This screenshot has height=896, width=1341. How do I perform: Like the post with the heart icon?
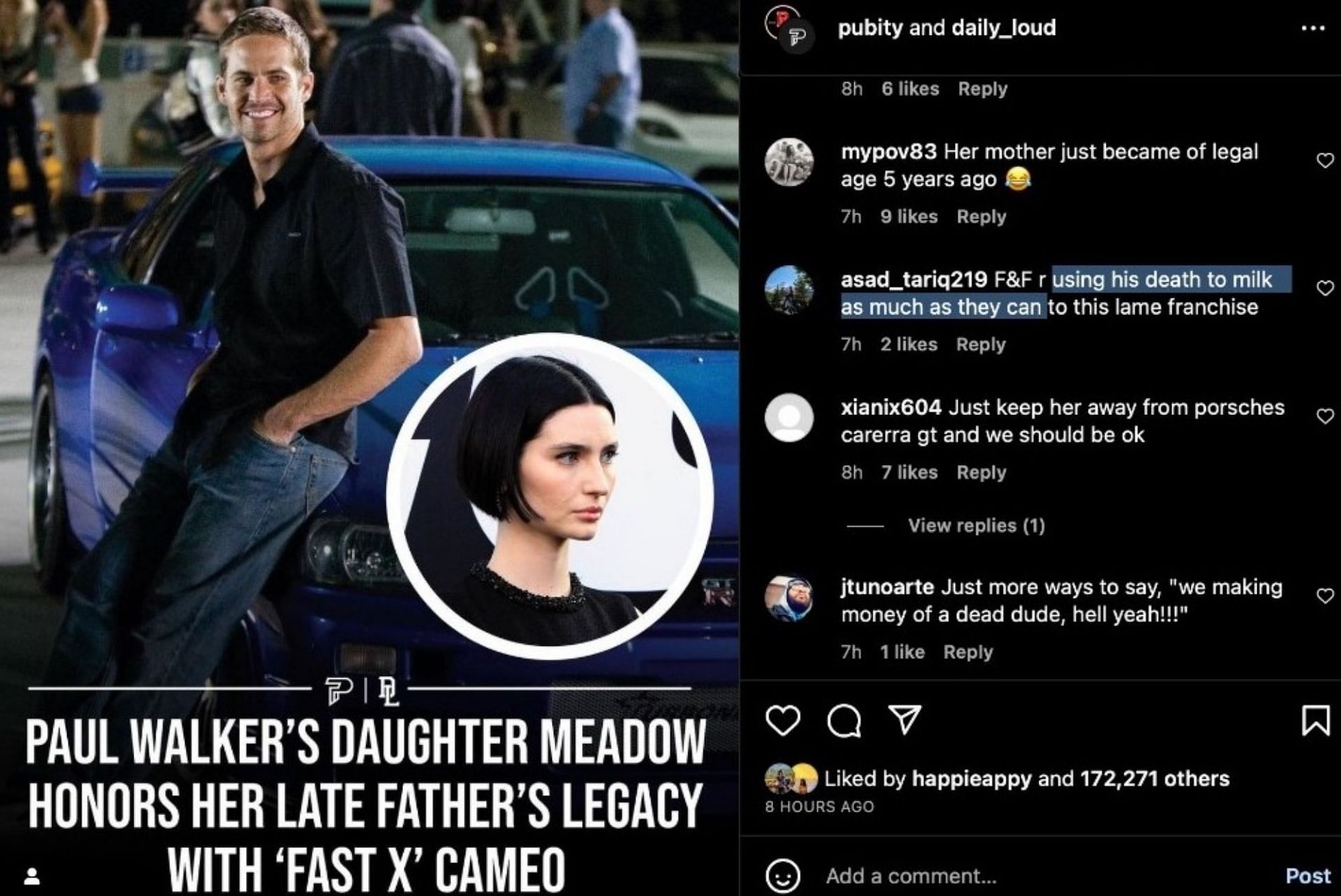(782, 720)
